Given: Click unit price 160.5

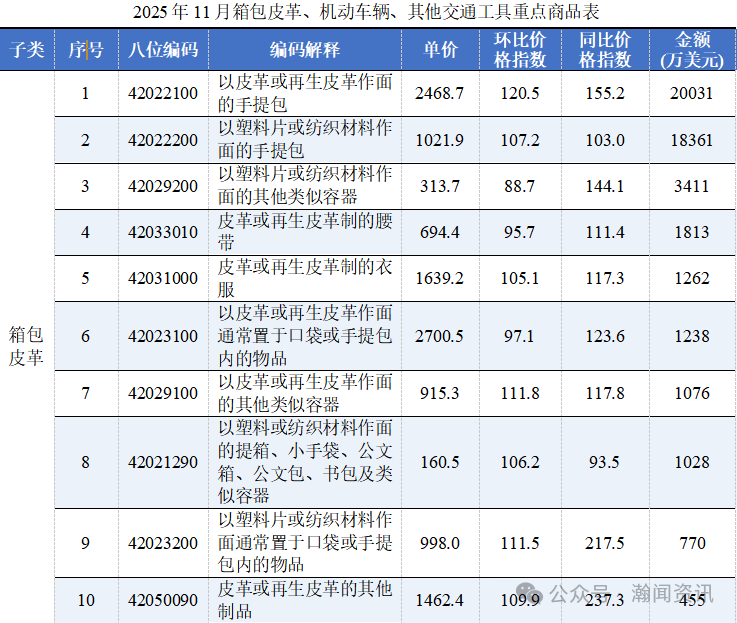Looking at the screenshot, I should coord(439,462).
